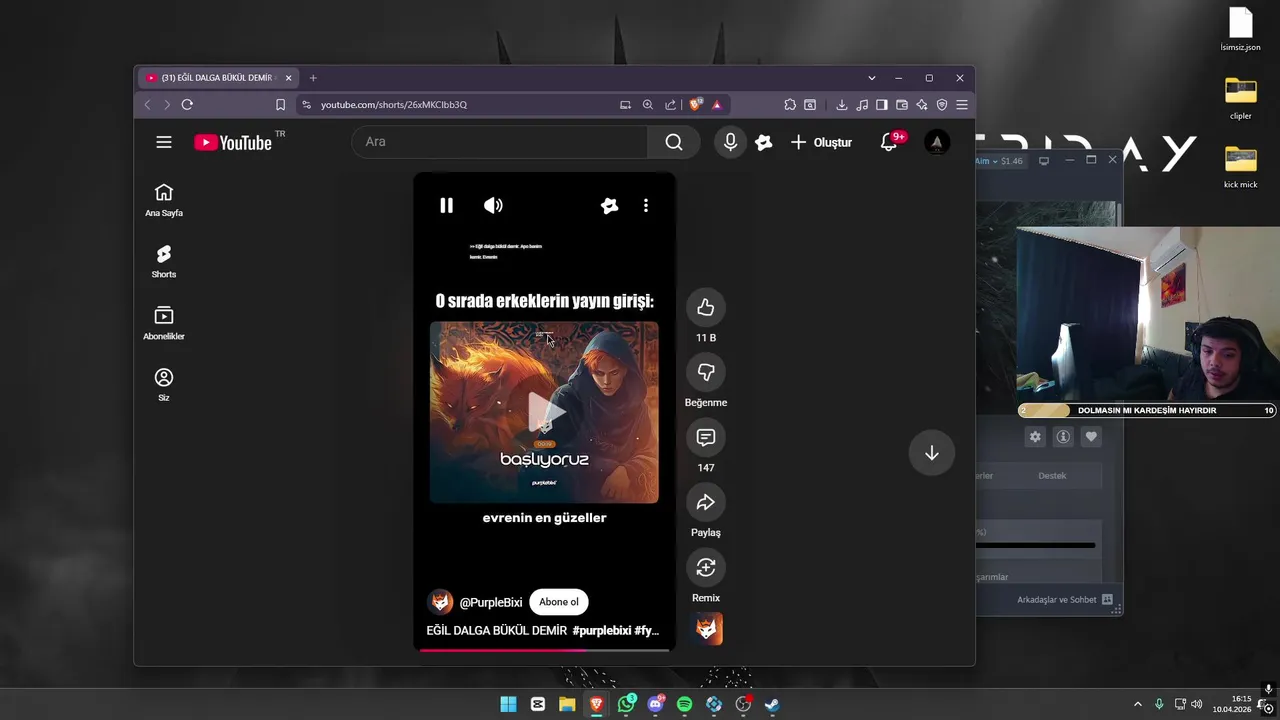Open the browser downloads icon
Viewport: 1280px width, 720px height.
pyautogui.click(x=841, y=104)
